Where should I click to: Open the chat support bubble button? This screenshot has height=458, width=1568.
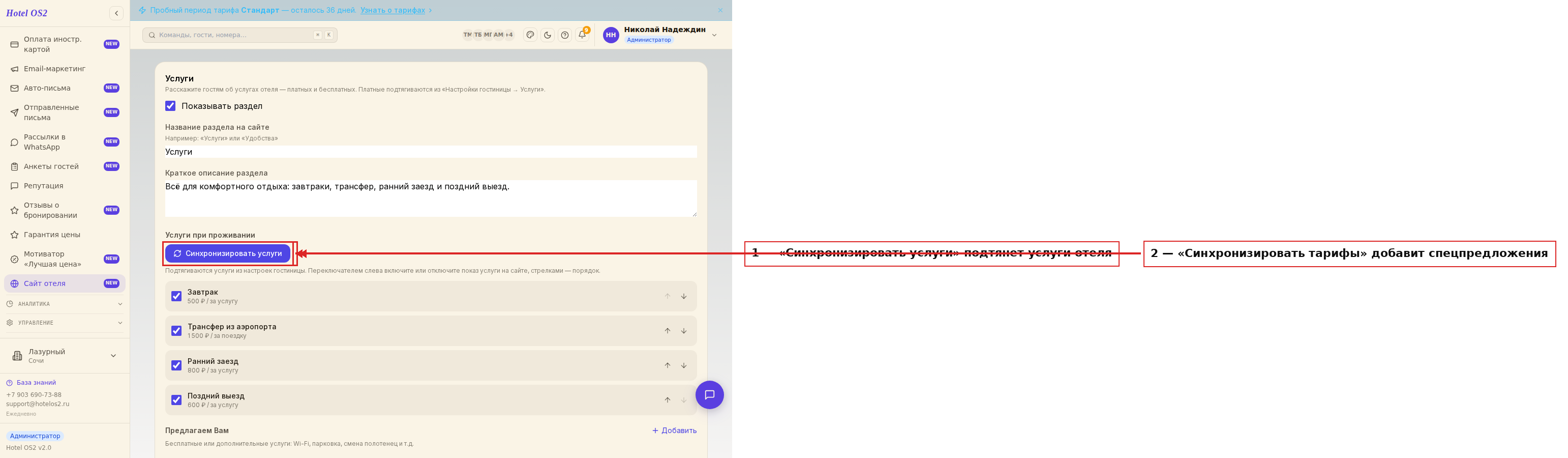click(x=709, y=395)
